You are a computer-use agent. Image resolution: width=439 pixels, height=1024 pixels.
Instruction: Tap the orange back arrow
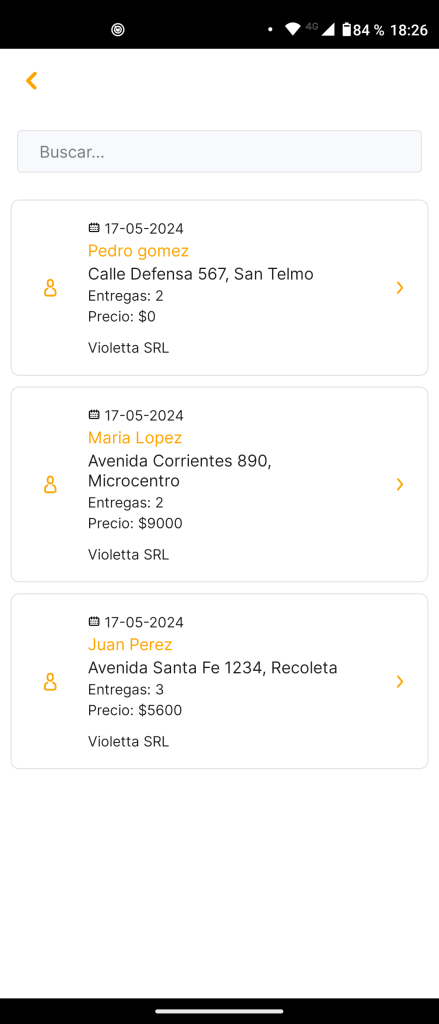point(31,80)
